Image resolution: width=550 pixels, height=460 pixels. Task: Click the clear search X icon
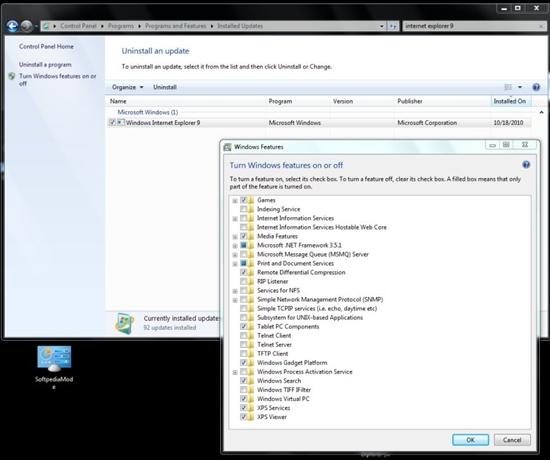point(541,26)
